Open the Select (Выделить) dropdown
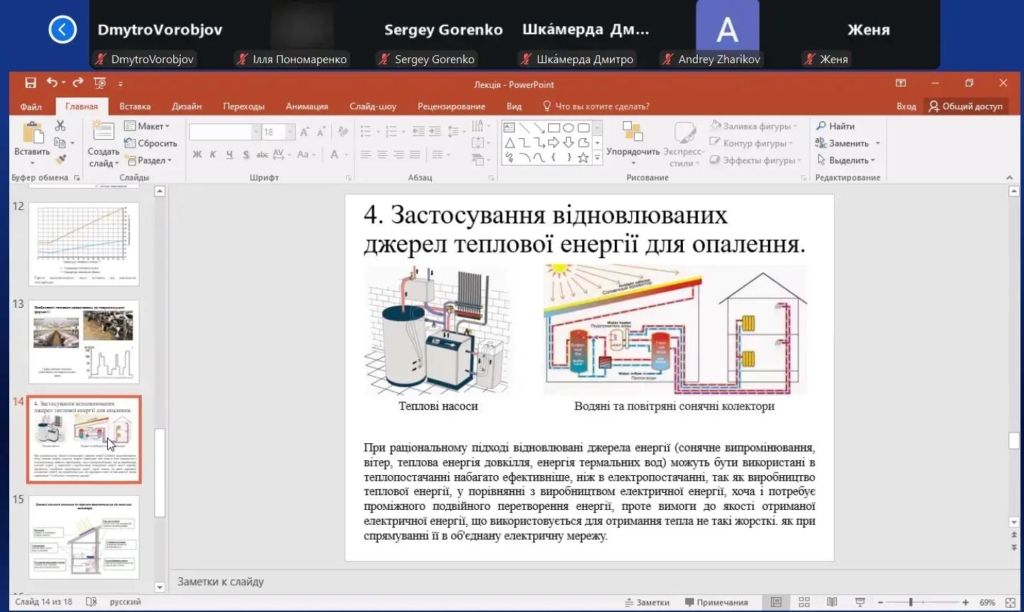This screenshot has width=1024, height=612. [845, 160]
